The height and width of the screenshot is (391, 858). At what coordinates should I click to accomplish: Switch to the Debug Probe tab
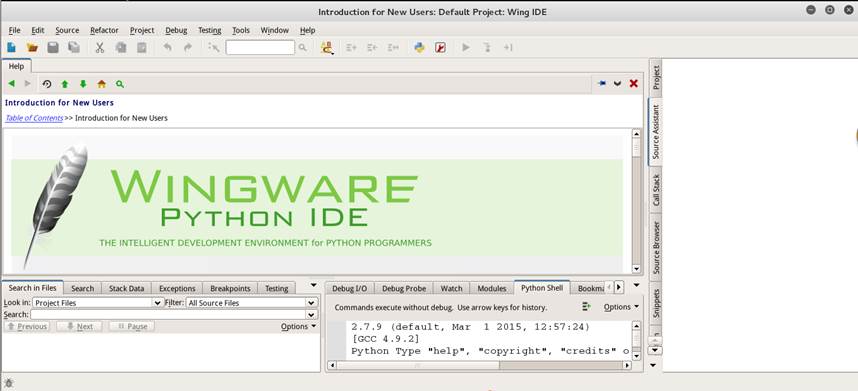[403, 288]
